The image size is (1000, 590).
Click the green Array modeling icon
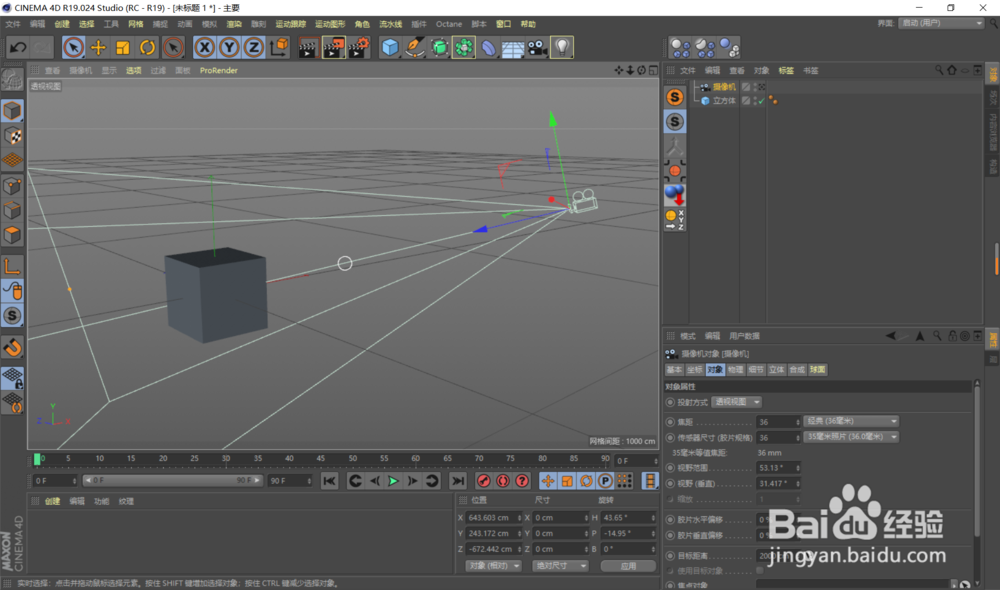point(464,48)
